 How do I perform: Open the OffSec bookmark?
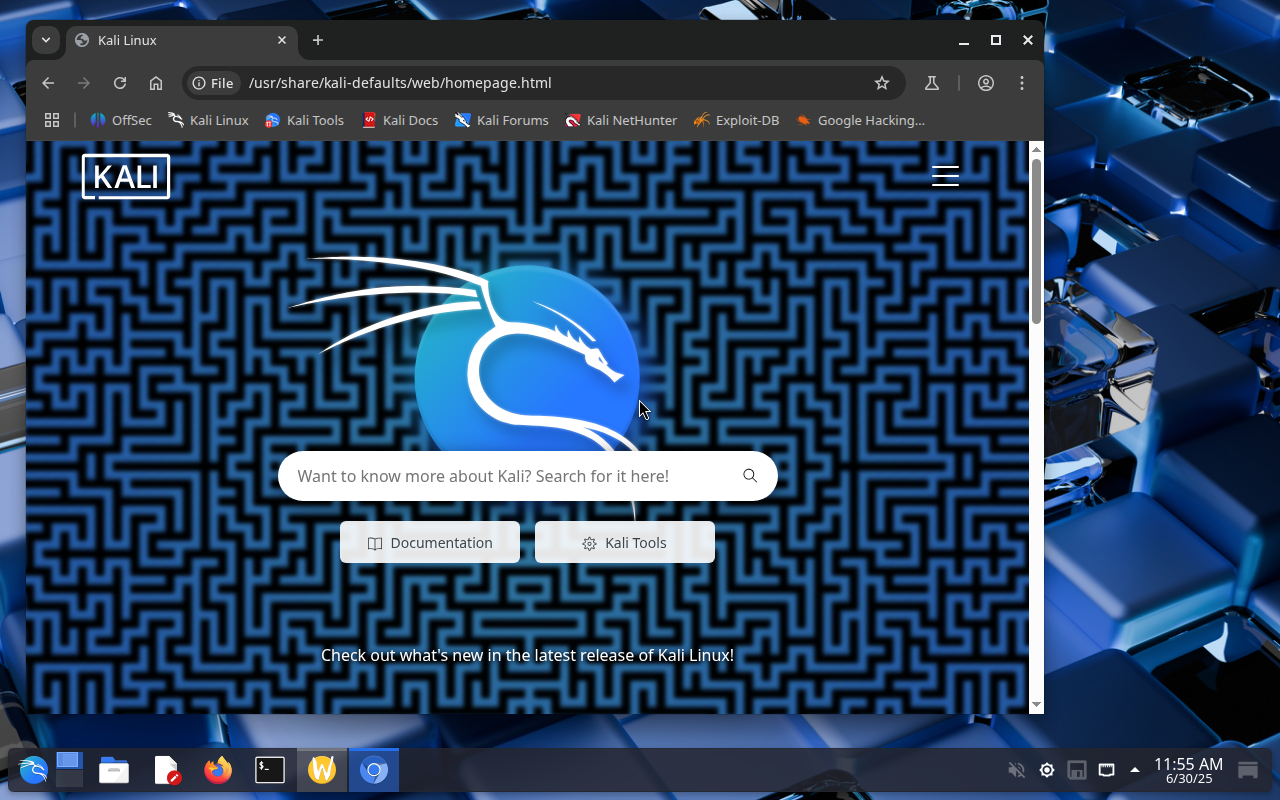[x=121, y=120]
